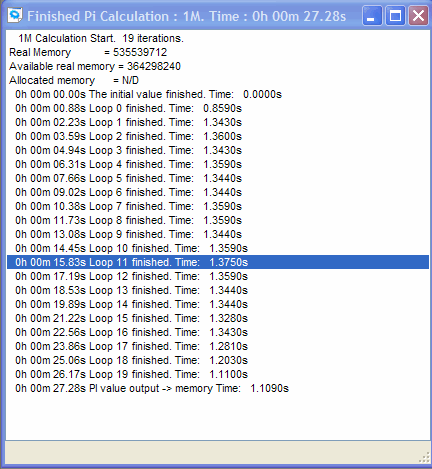Select the Loop 10 finished row
The image size is (432, 469).
click(x=218, y=248)
